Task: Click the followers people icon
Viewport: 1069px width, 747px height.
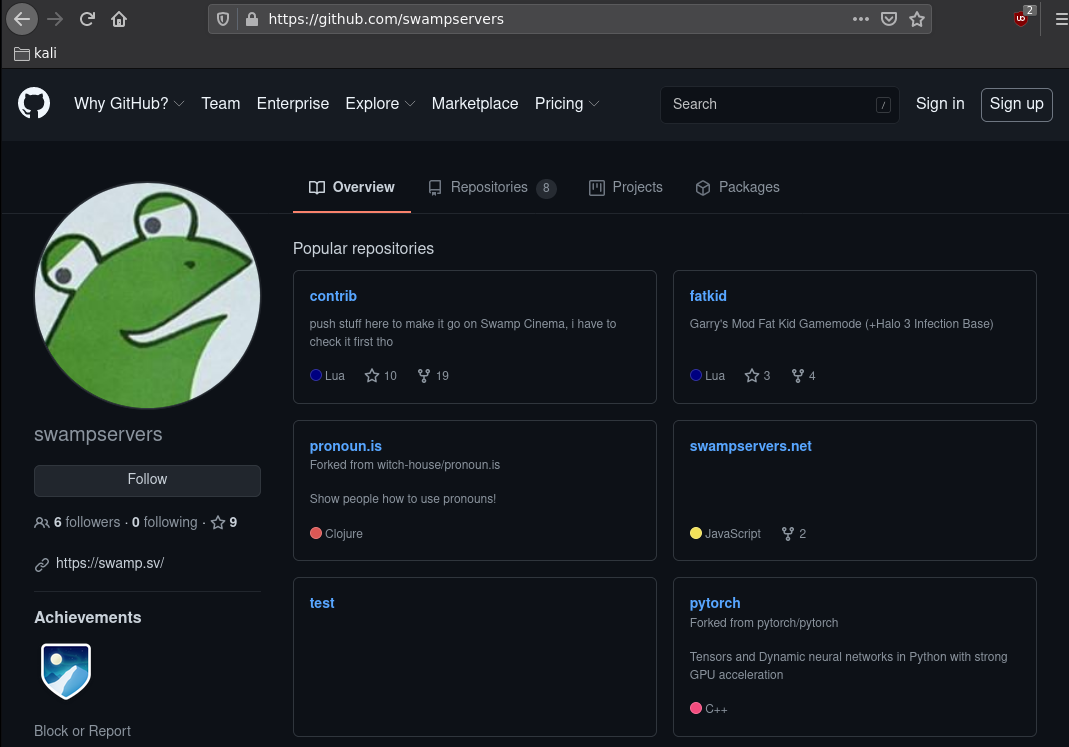Action: click(42, 523)
